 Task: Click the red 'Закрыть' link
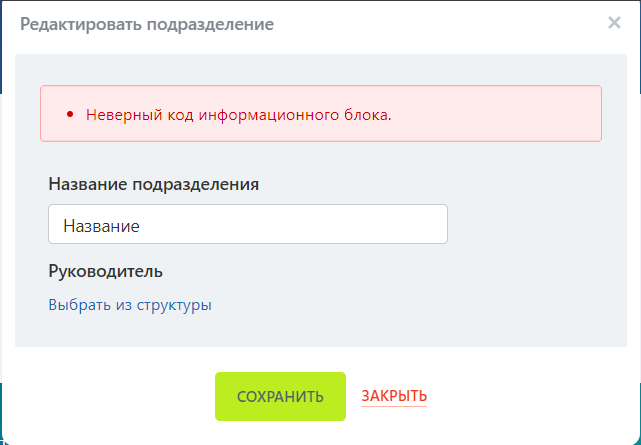tap(394, 396)
